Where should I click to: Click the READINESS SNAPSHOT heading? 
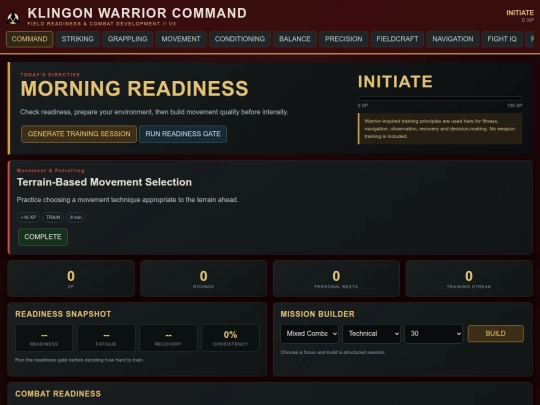[63, 314]
